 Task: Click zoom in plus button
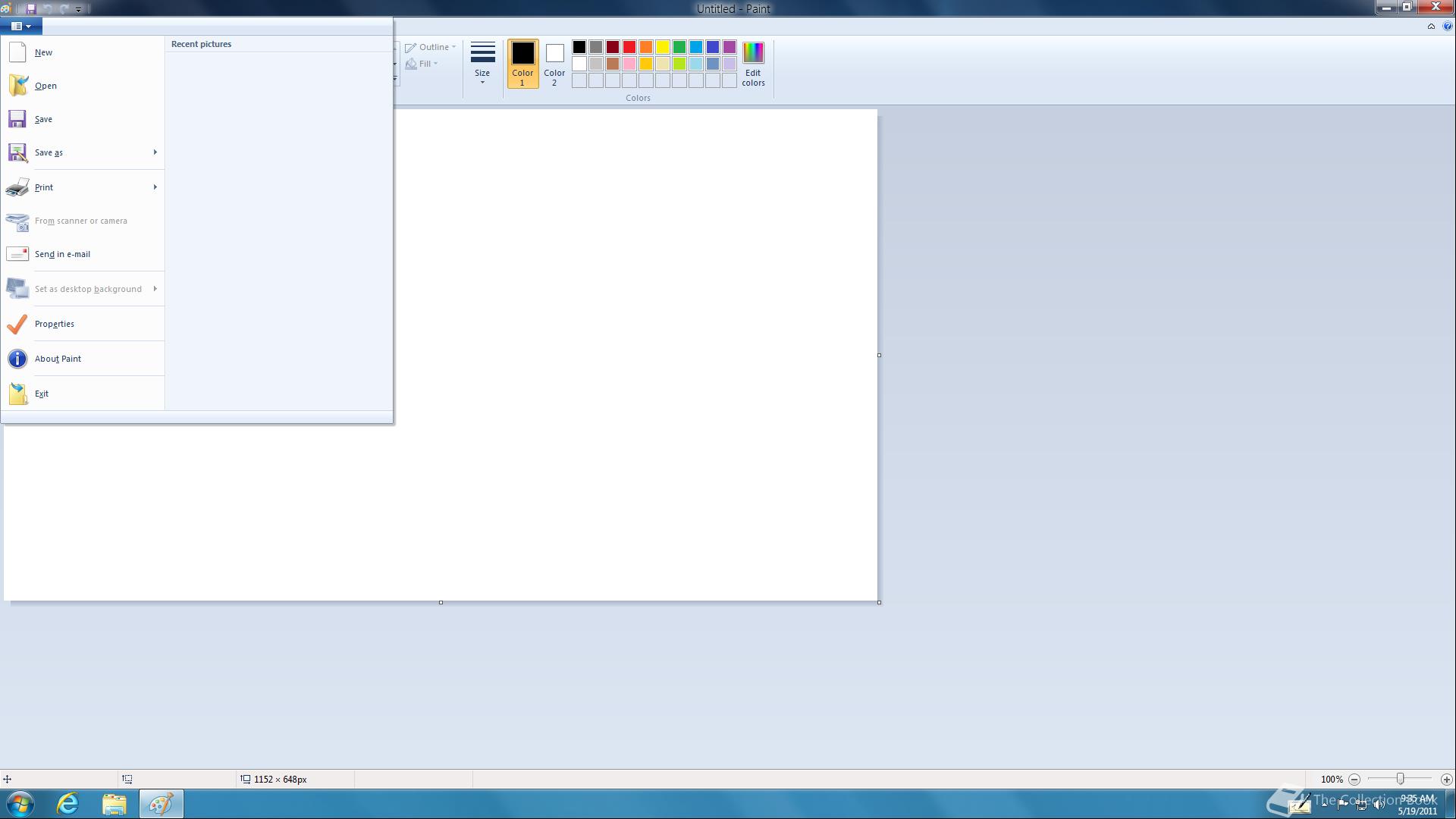1446,779
